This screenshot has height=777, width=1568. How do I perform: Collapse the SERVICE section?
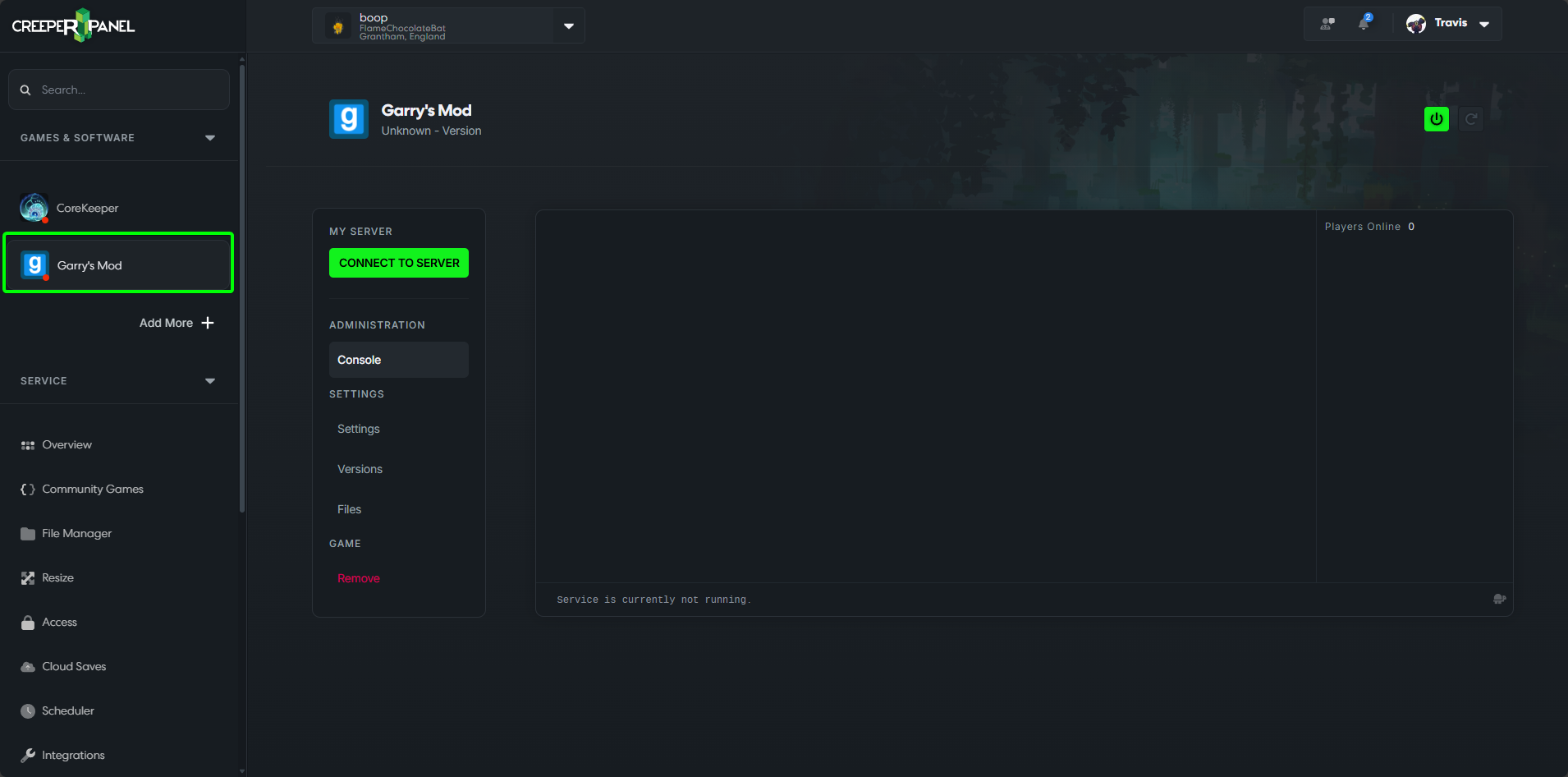point(210,380)
